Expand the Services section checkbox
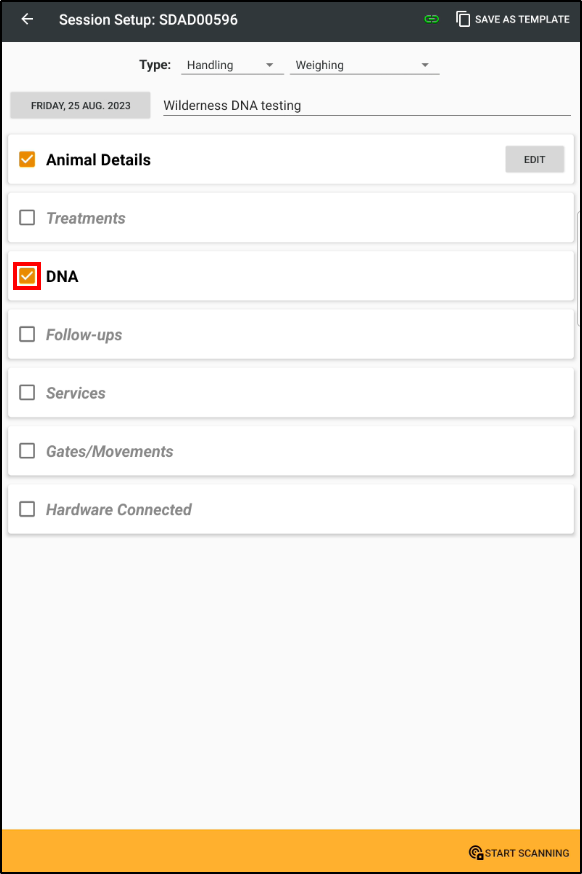The image size is (582, 874). coord(26,393)
